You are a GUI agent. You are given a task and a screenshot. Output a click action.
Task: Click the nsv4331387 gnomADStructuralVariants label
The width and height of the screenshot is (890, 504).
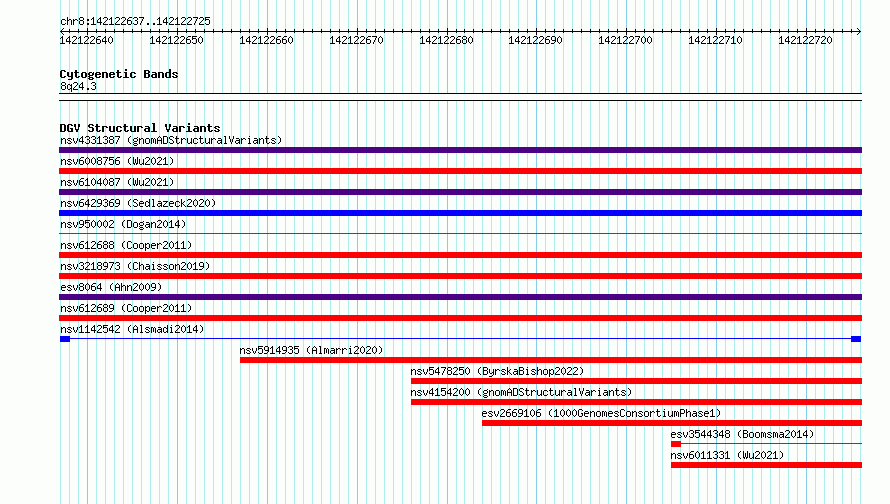[171, 140]
